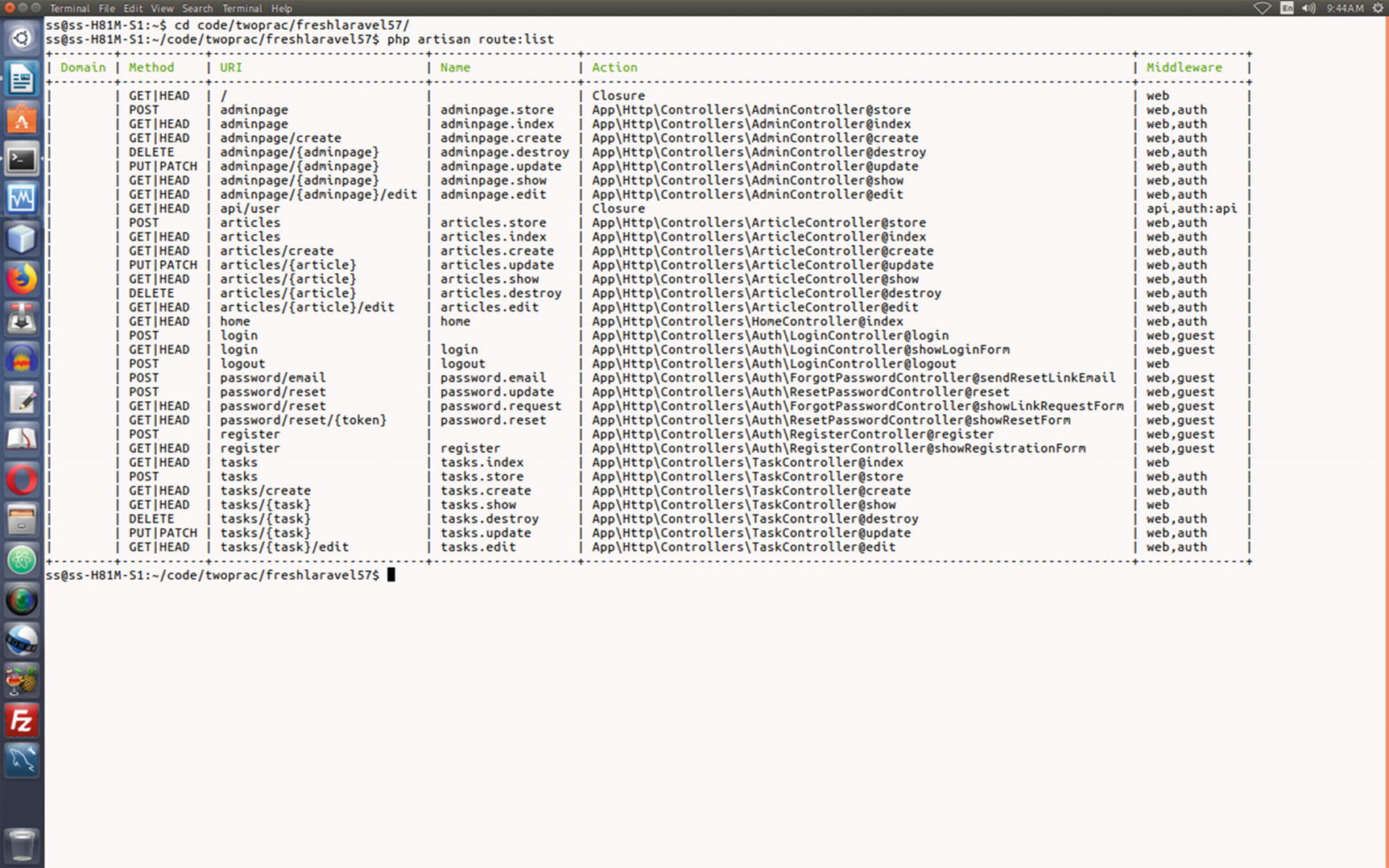The height and width of the screenshot is (868, 1389).
Task: Open the network Wi-Fi indicator
Action: coord(1262,8)
